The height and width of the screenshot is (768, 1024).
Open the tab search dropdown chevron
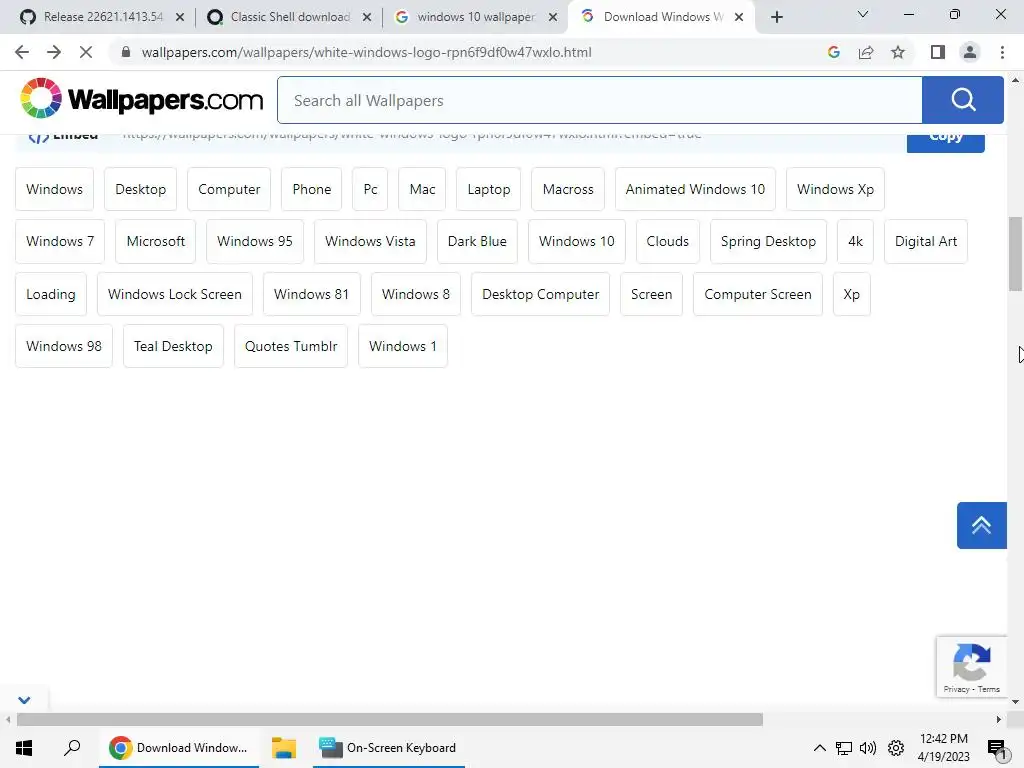[863, 14]
